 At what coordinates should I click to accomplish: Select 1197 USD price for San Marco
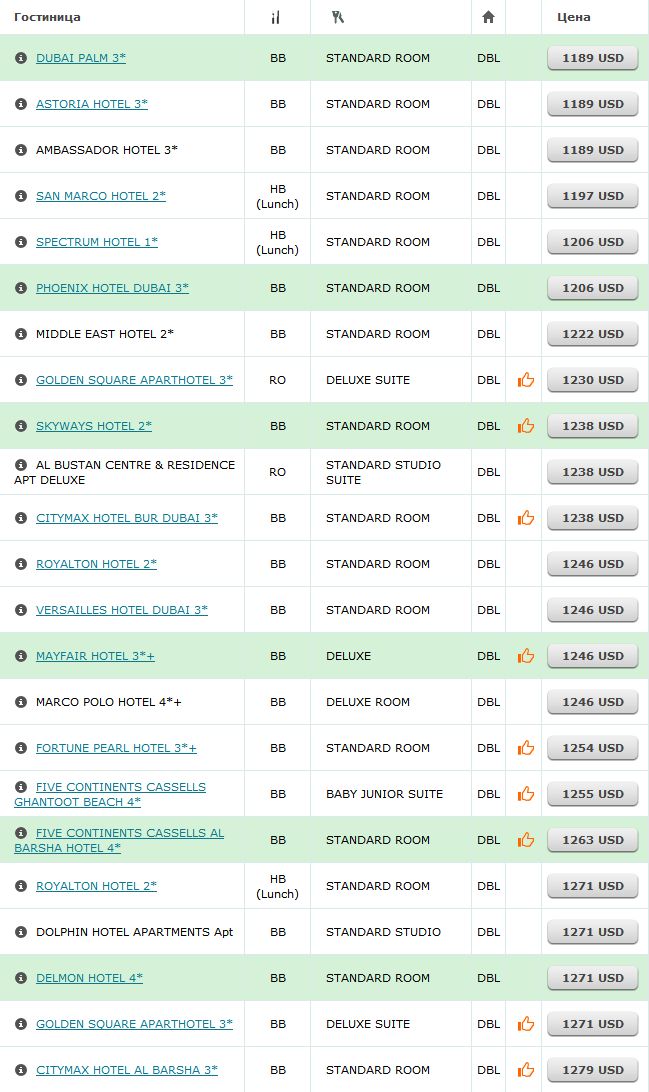point(593,196)
